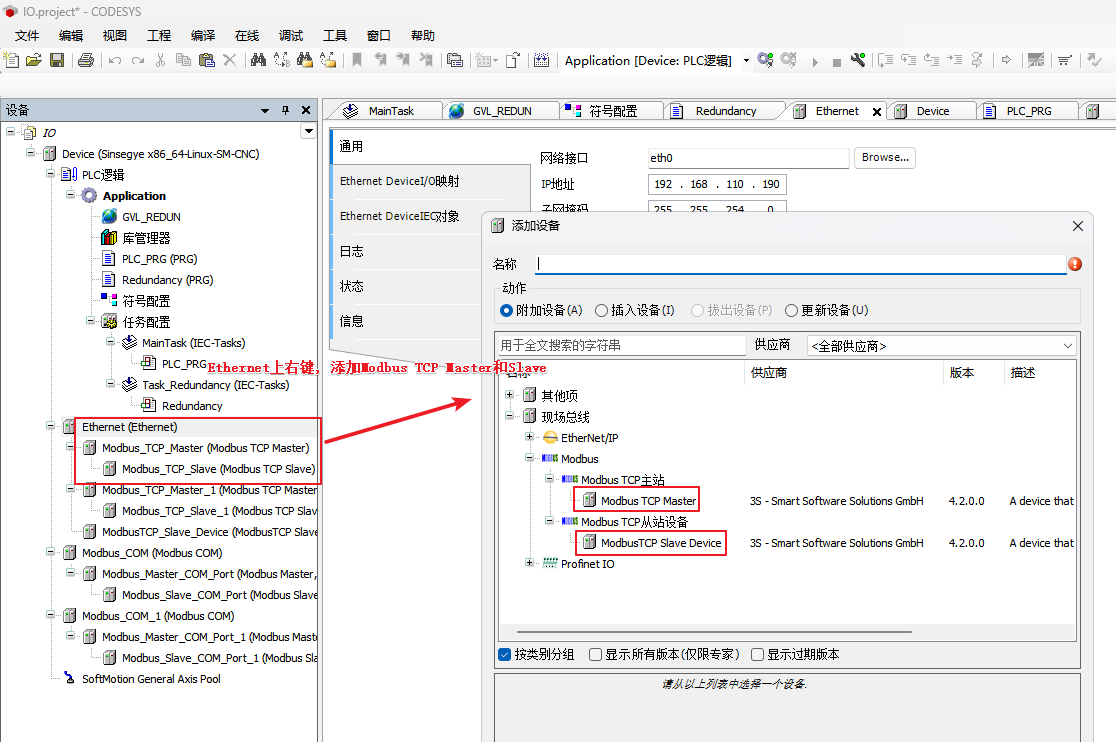Save the project using the floppy disk icon
Viewport: 1116px width, 742px height.
click(57, 60)
